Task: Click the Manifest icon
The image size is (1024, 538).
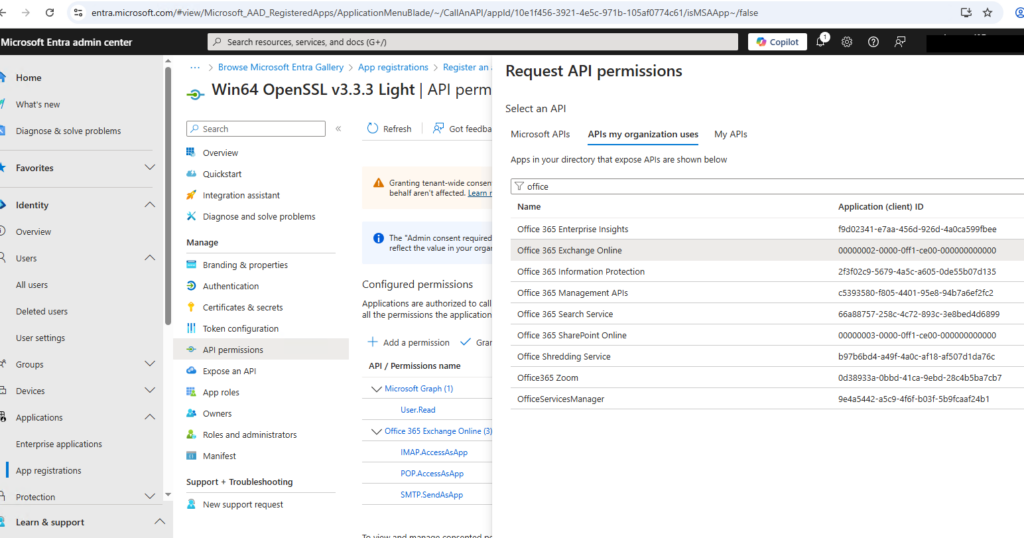Action: [191, 456]
